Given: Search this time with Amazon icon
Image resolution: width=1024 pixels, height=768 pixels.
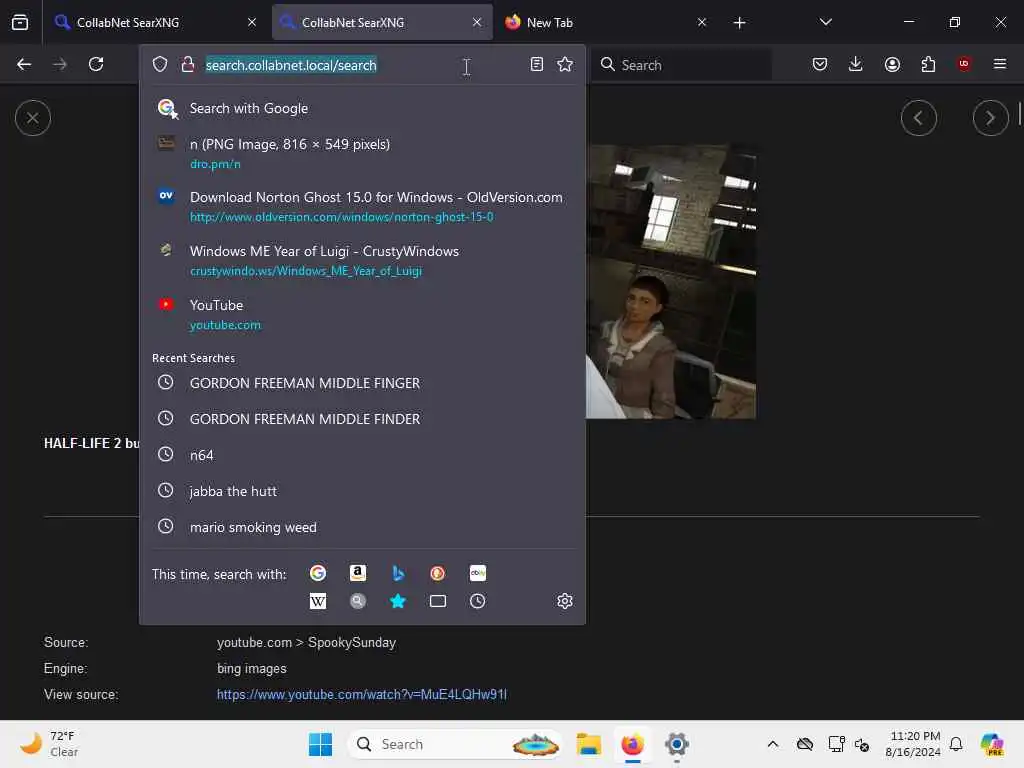Looking at the screenshot, I should tap(358, 573).
